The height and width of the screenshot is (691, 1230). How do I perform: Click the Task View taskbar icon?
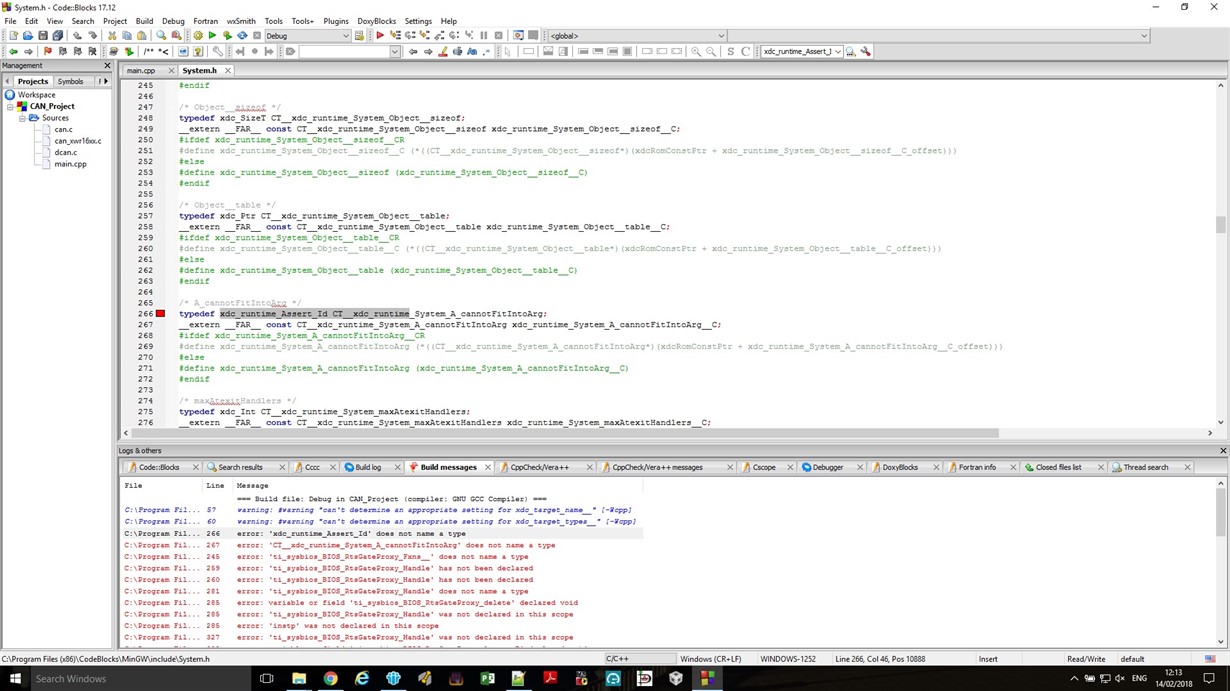click(x=266, y=679)
